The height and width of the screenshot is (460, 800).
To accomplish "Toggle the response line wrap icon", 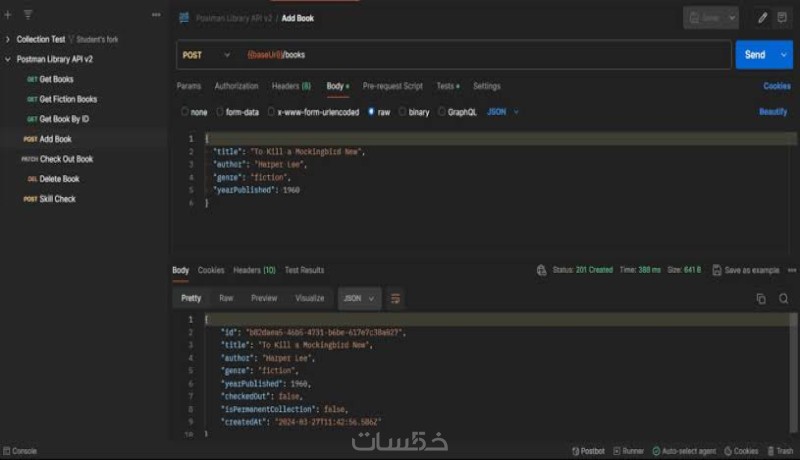I will [x=395, y=299].
